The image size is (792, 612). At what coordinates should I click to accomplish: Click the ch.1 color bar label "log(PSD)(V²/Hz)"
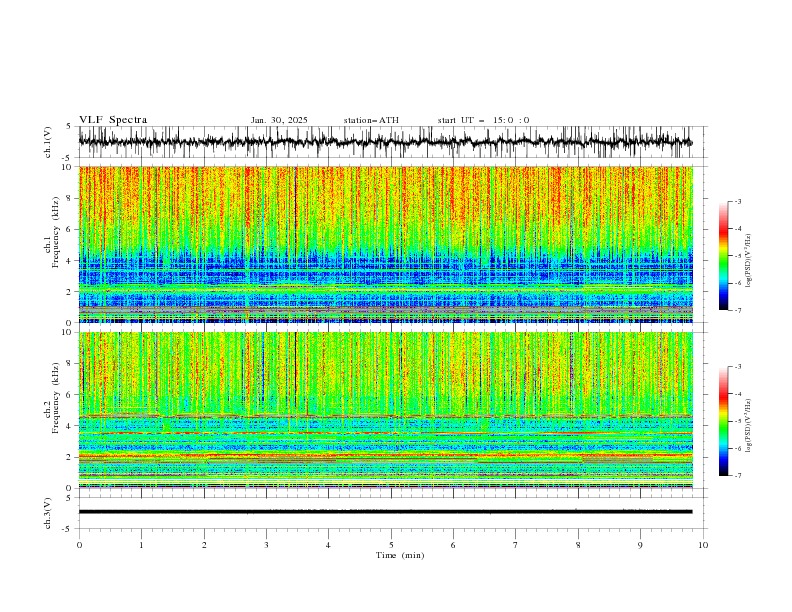pyautogui.click(x=749, y=261)
